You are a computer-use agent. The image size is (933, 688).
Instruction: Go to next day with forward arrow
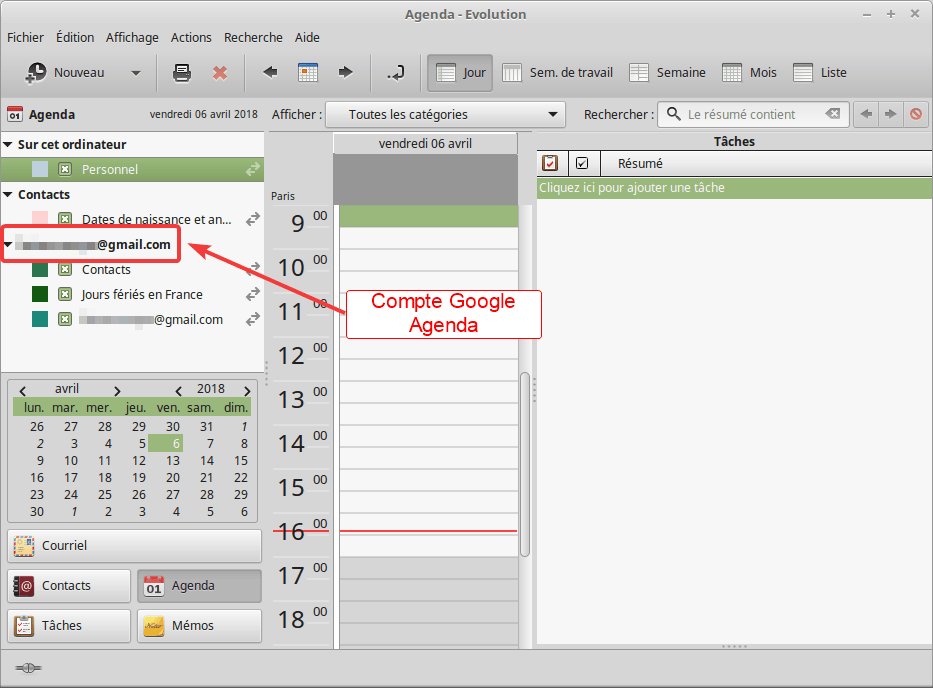(346, 73)
